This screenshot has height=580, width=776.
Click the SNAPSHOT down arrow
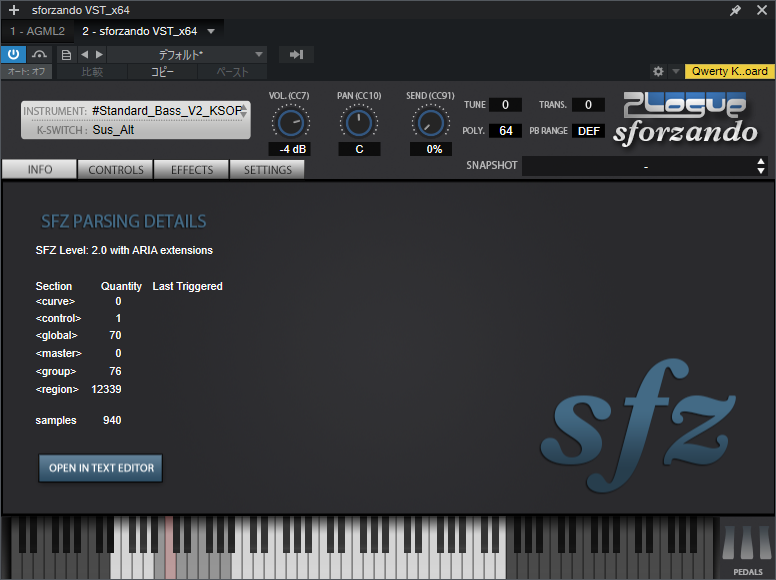[x=761, y=171]
